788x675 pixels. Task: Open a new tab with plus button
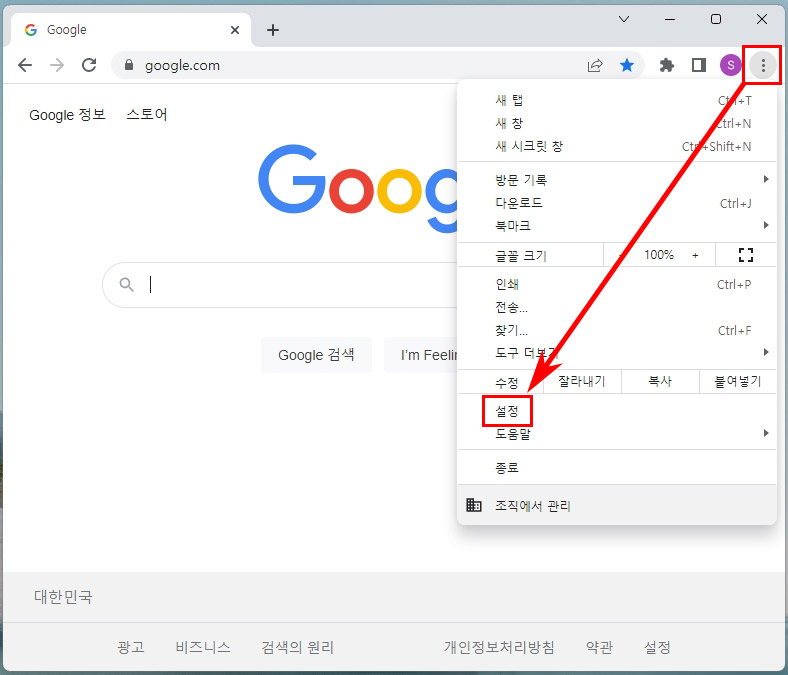click(273, 30)
